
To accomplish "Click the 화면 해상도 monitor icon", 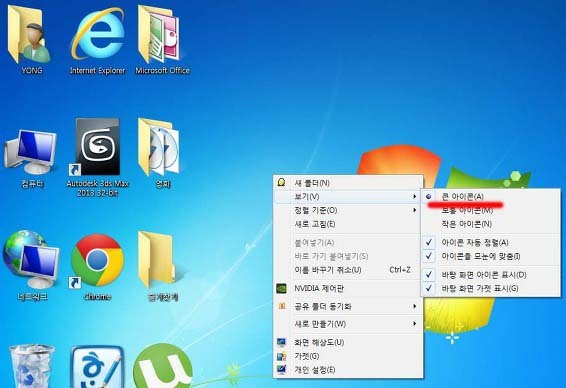I will click(x=282, y=342).
